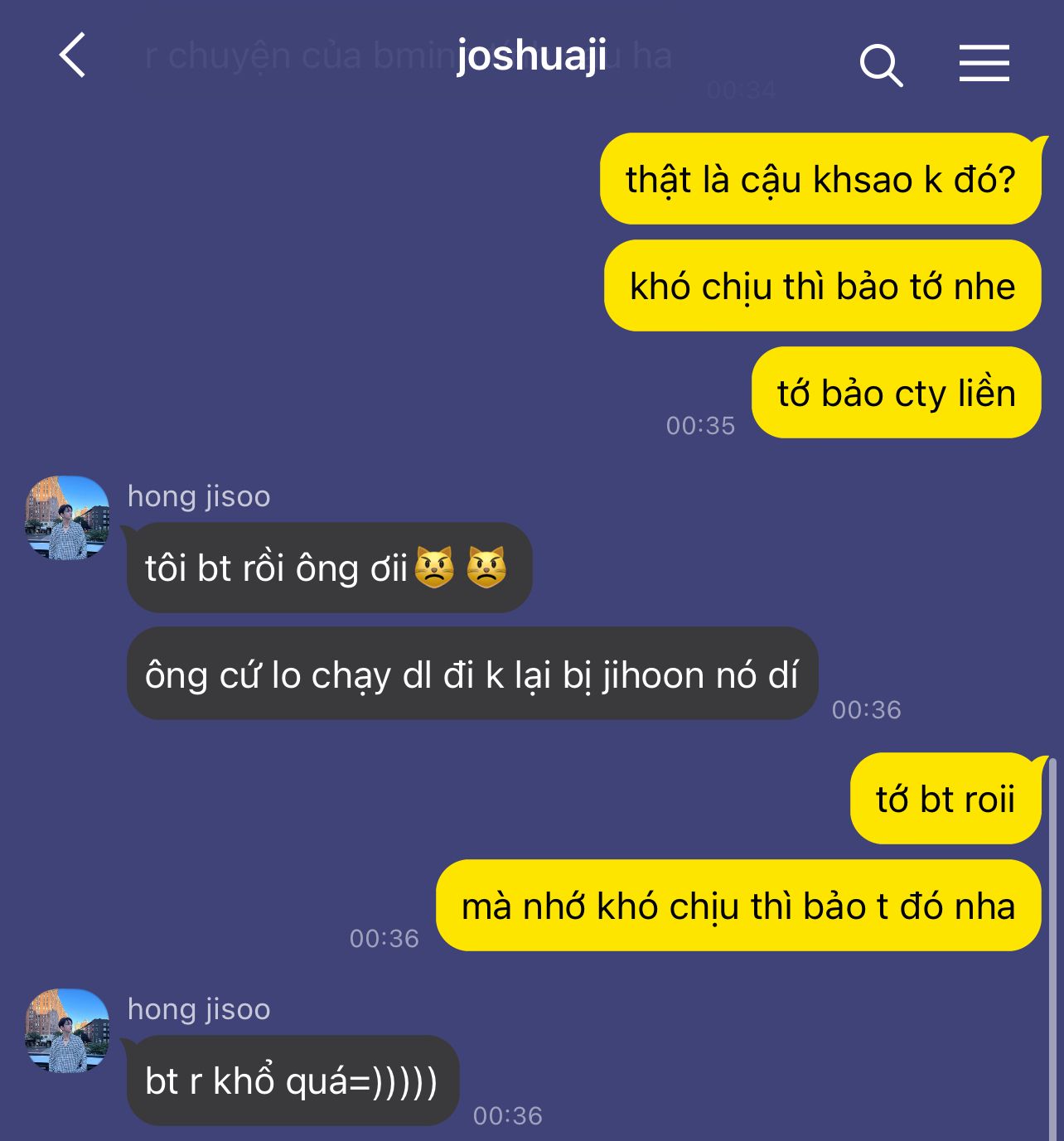Tap the "tớ bt roii" yellow bubble
The height and width of the screenshot is (1141, 1064).
coord(946,799)
